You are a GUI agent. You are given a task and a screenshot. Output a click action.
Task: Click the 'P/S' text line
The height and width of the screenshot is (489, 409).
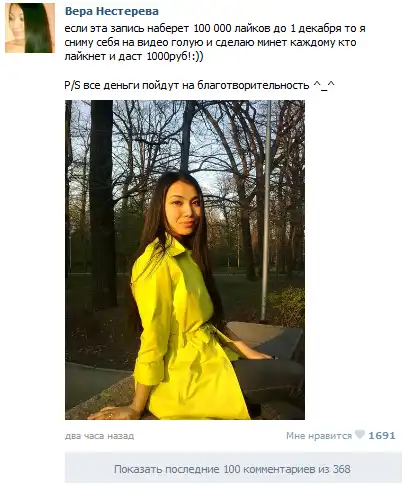(x=199, y=85)
